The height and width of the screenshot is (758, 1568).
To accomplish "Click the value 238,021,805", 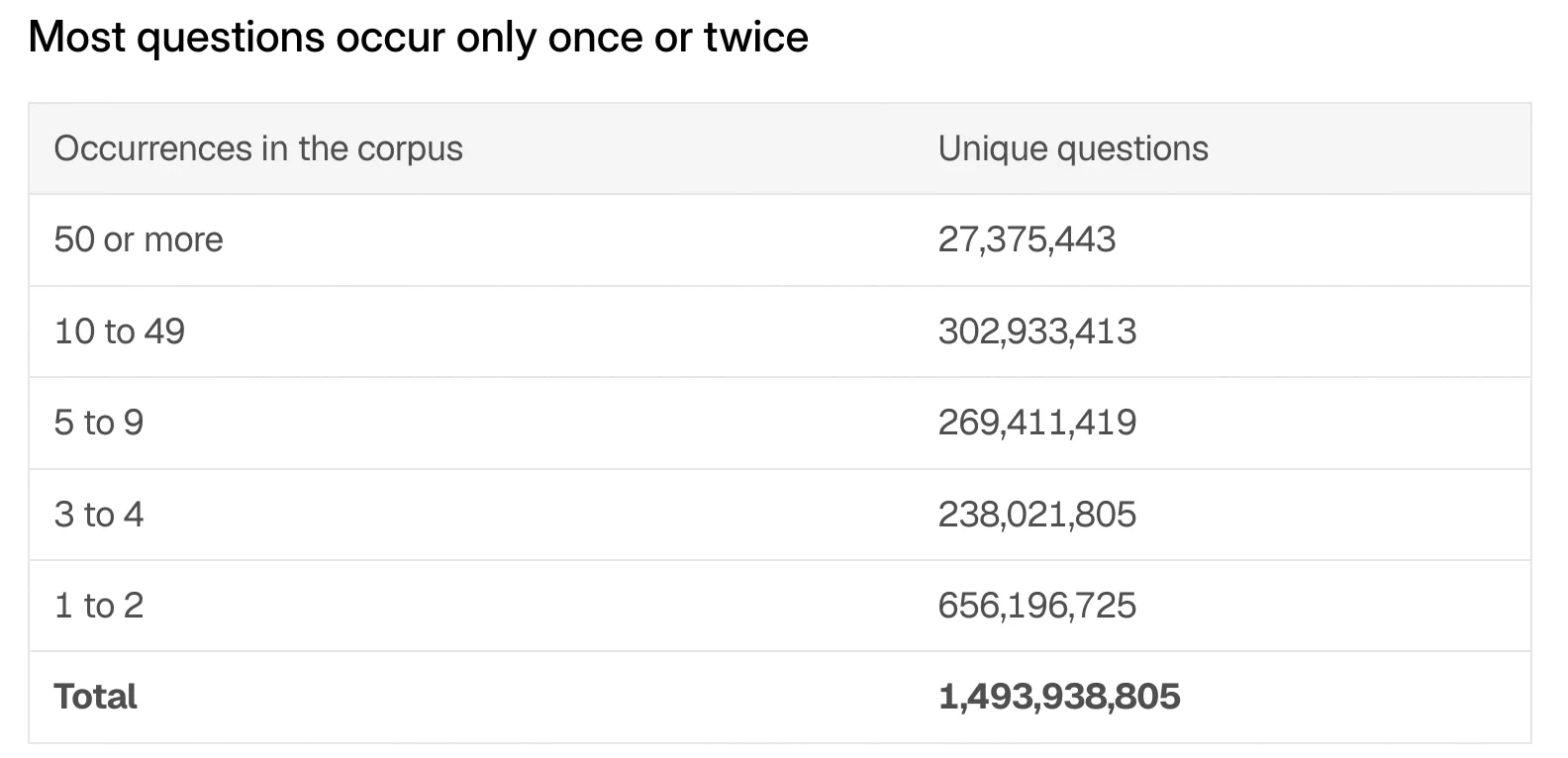I will 1037,515.
